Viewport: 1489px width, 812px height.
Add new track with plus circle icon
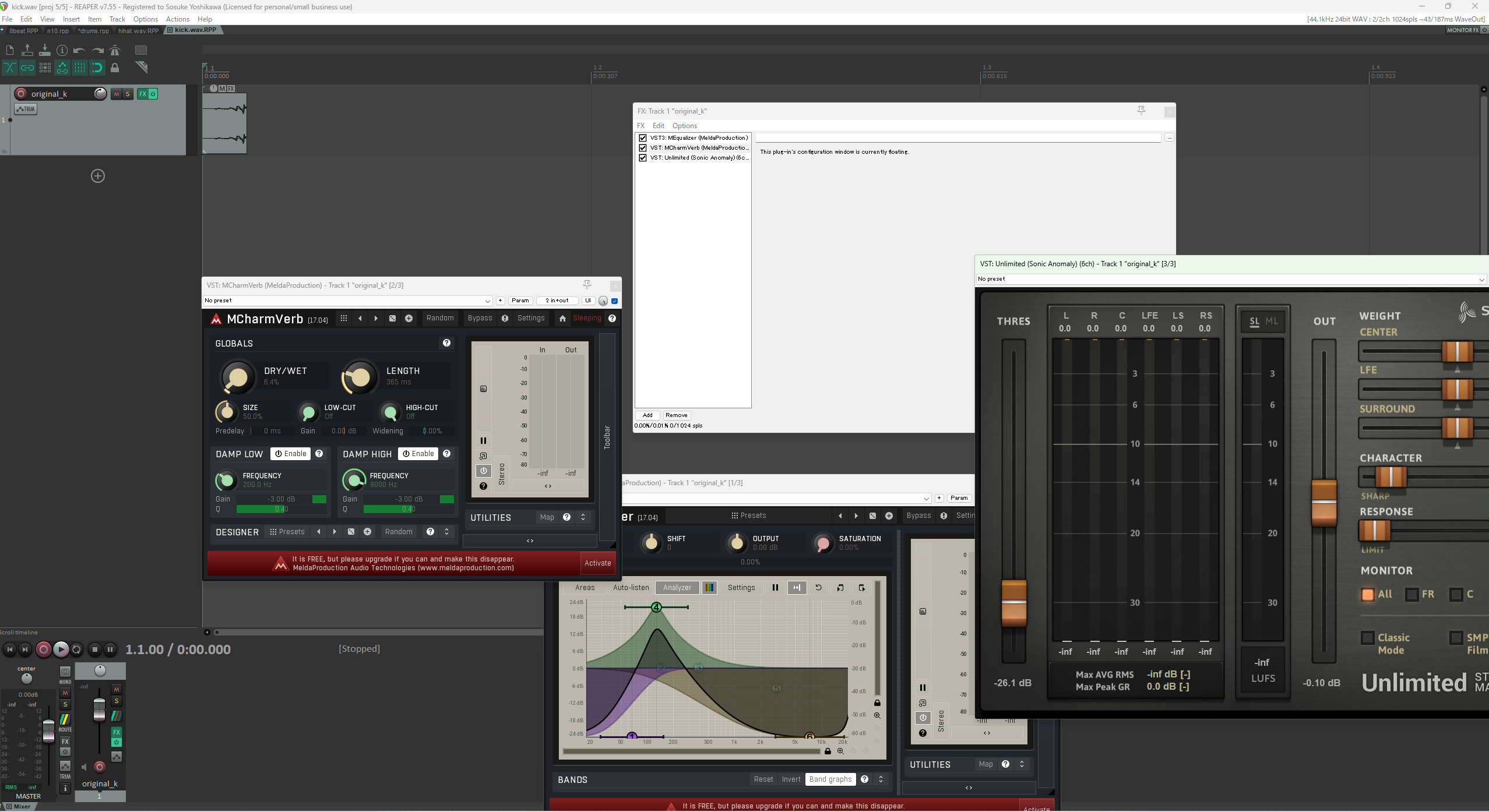pos(98,176)
